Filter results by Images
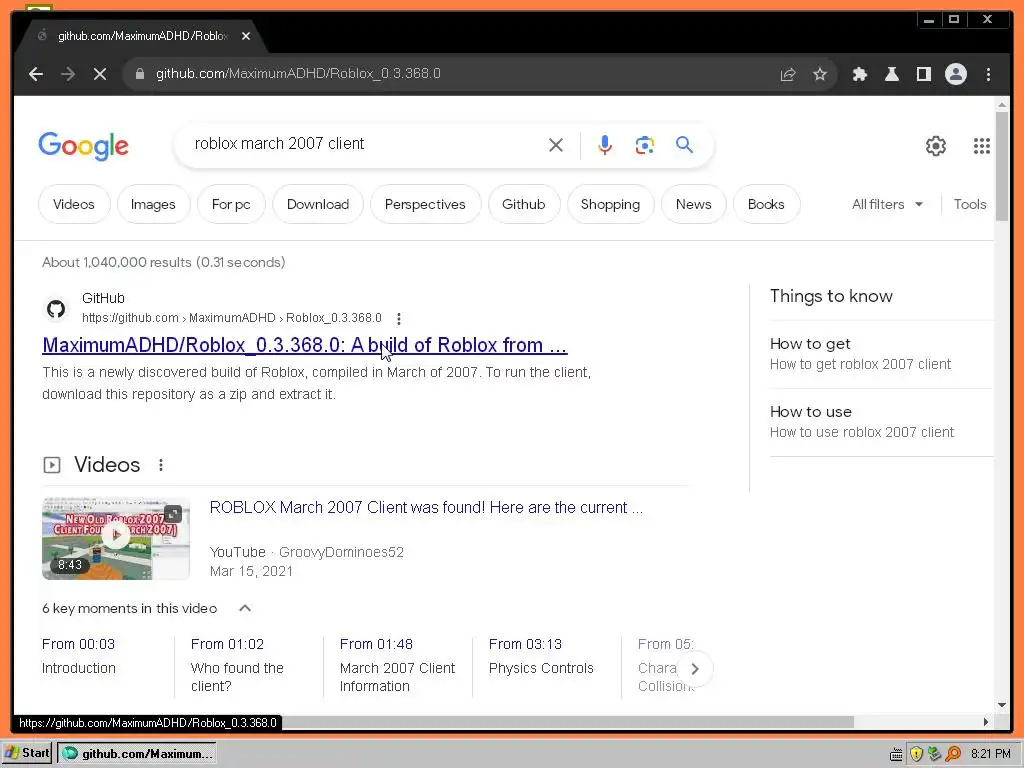Viewport: 1024px width, 768px height. (x=153, y=204)
